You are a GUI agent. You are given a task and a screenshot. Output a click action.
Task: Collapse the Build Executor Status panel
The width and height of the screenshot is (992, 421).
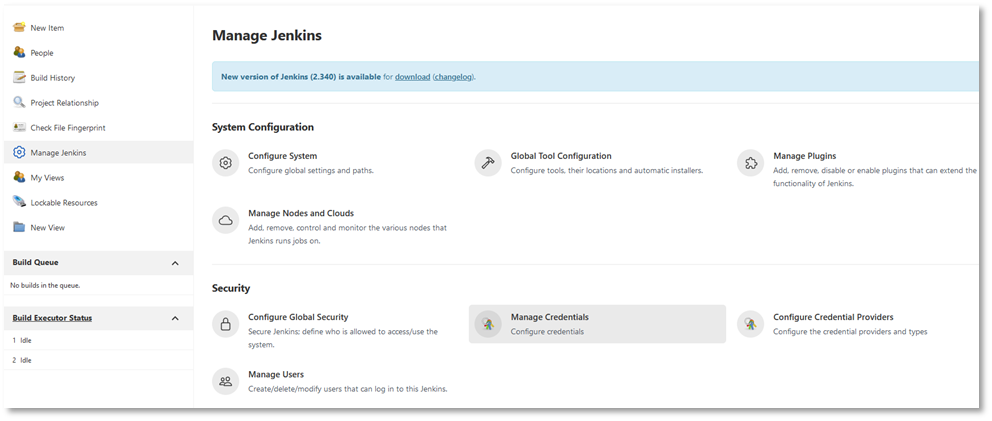(175, 318)
